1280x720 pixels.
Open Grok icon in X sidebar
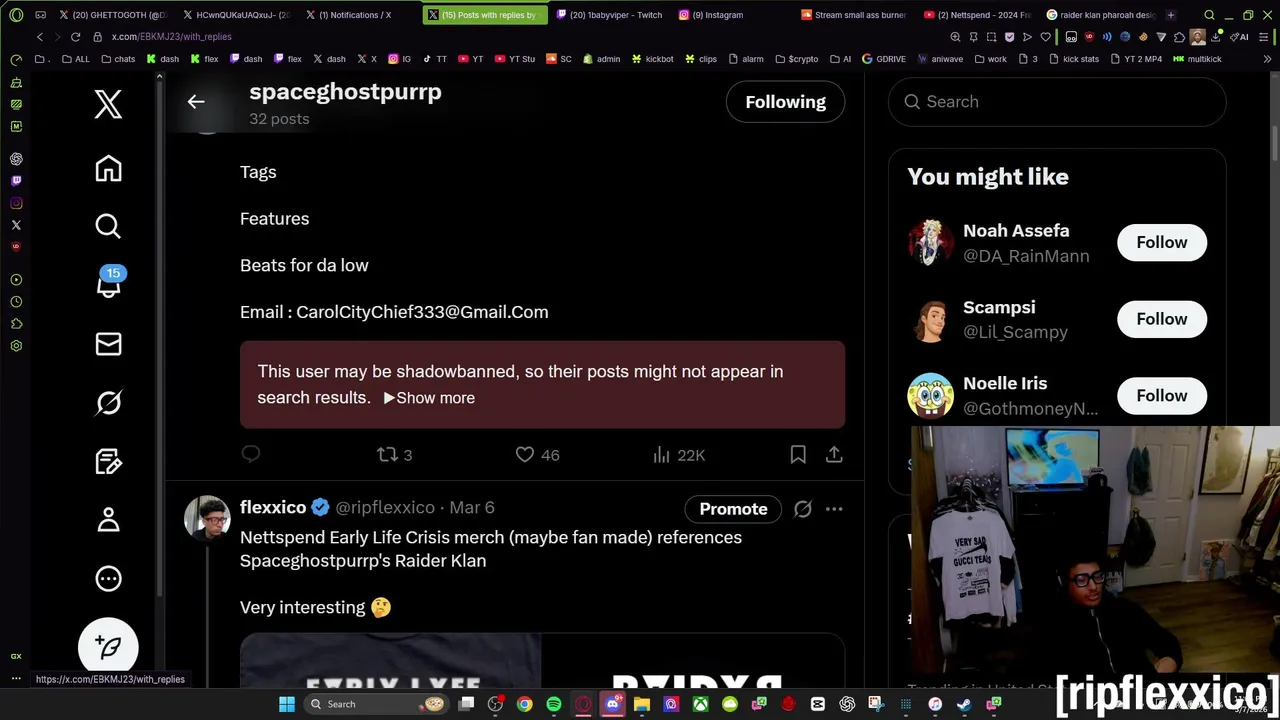[x=108, y=403]
